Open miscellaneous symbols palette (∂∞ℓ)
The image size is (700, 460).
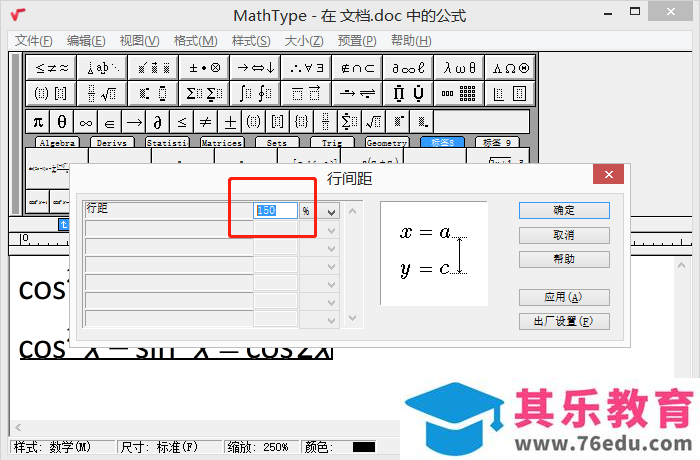(408, 68)
